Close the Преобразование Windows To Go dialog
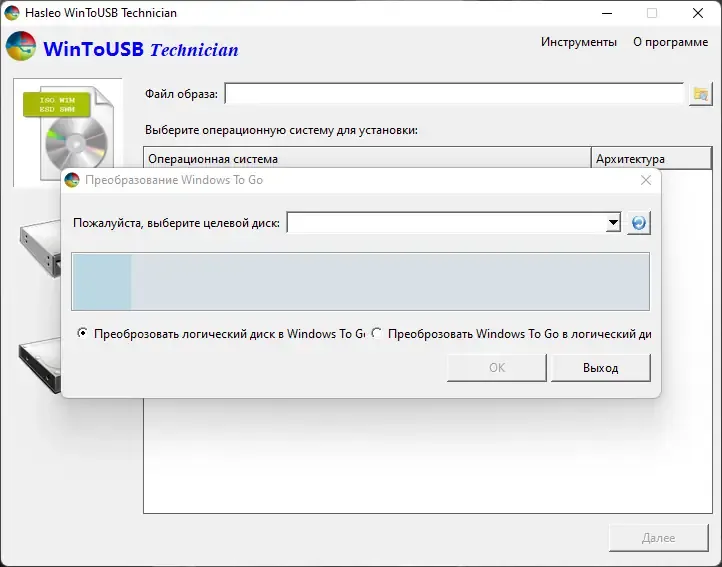Screen dimensions: 722x567 (646, 180)
